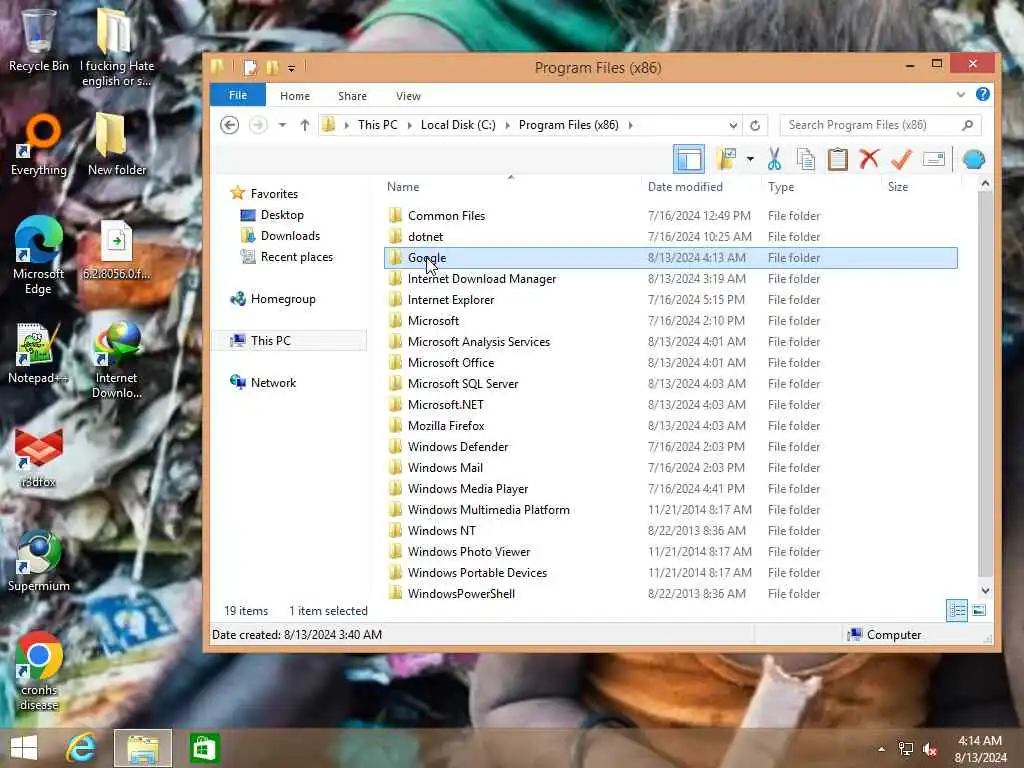Open the dropdown arrow beside folder options icon

click(x=750, y=159)
